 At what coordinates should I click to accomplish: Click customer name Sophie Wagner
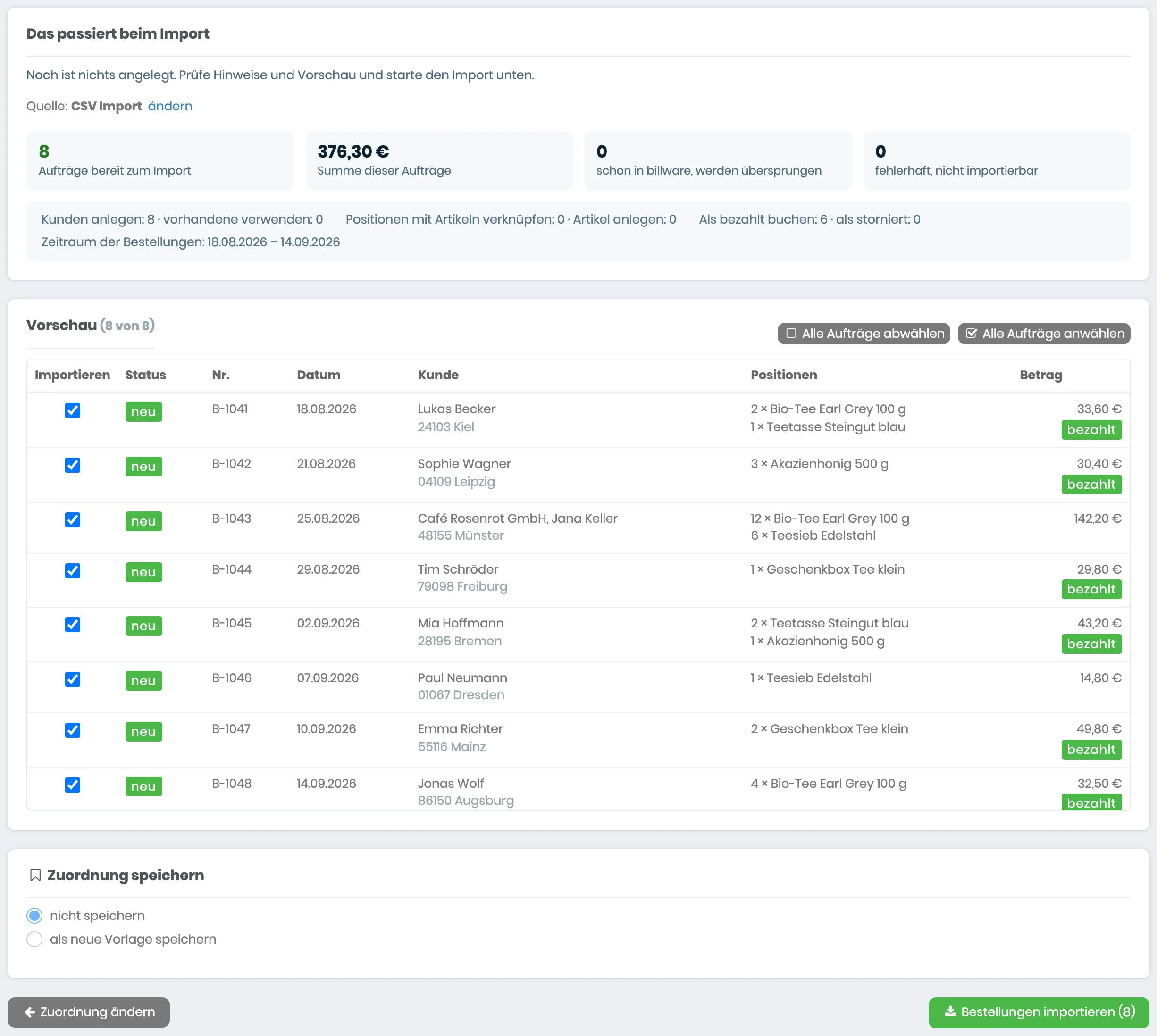tap(465, 464)
